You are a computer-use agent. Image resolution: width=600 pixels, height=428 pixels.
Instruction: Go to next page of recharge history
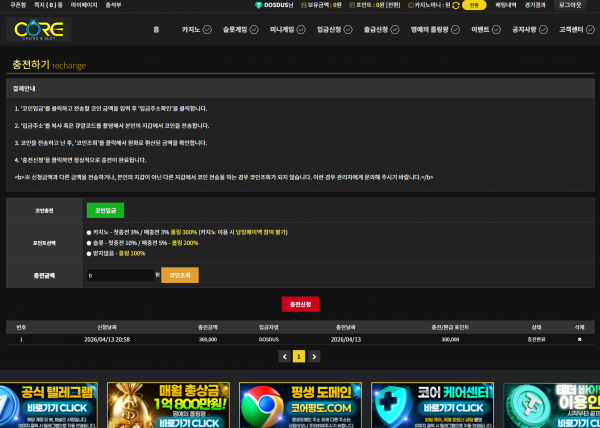(314, 355)
